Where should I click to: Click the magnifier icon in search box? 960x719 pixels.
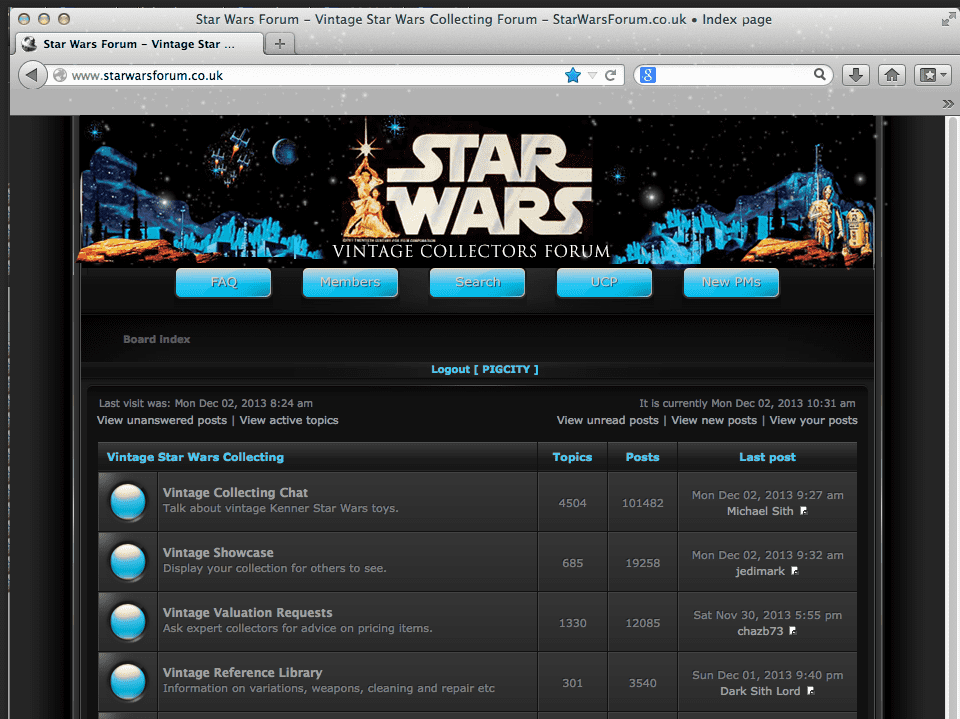pos(819,75)
